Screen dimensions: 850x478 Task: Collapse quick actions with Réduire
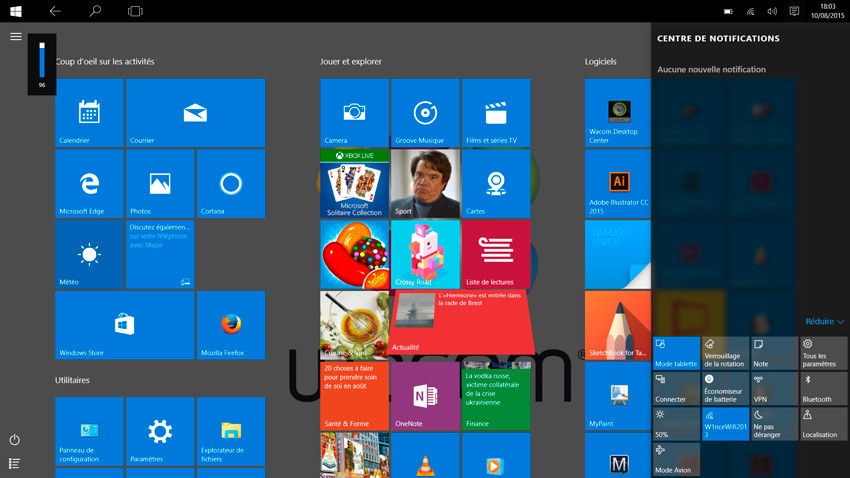(x=824, y=321)
